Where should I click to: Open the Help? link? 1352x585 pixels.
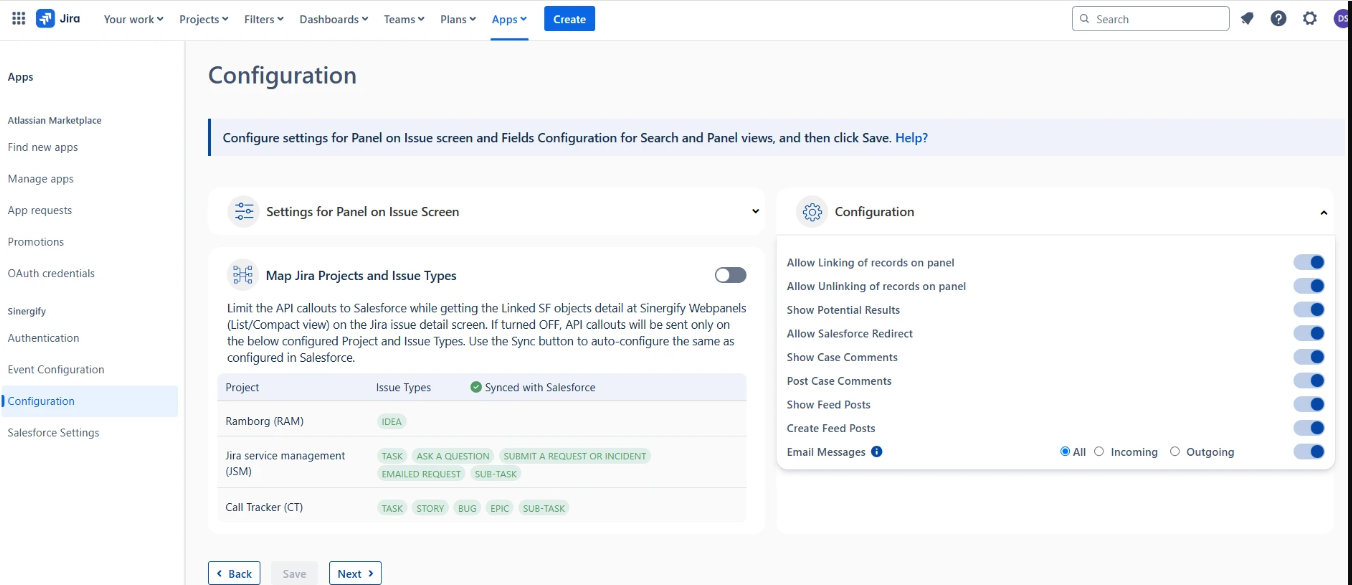pos(911,138)
